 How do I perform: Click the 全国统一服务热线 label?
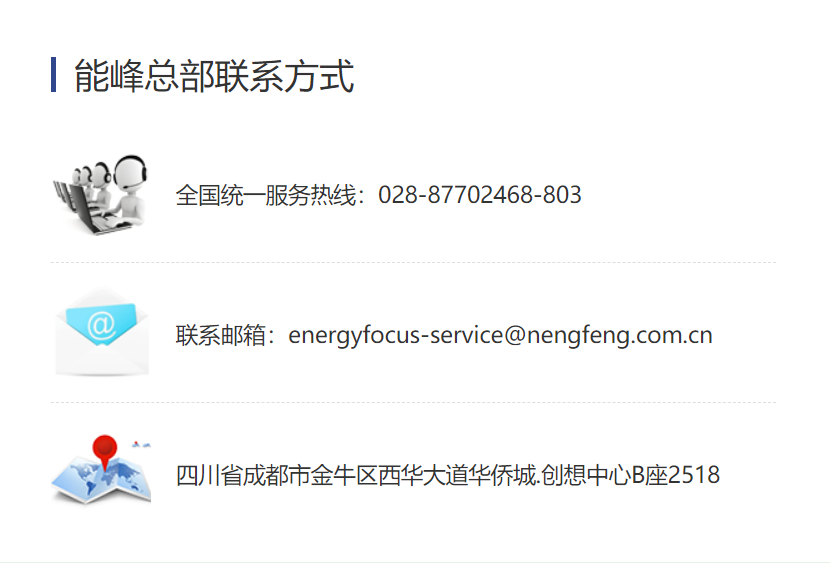(266, 195)
